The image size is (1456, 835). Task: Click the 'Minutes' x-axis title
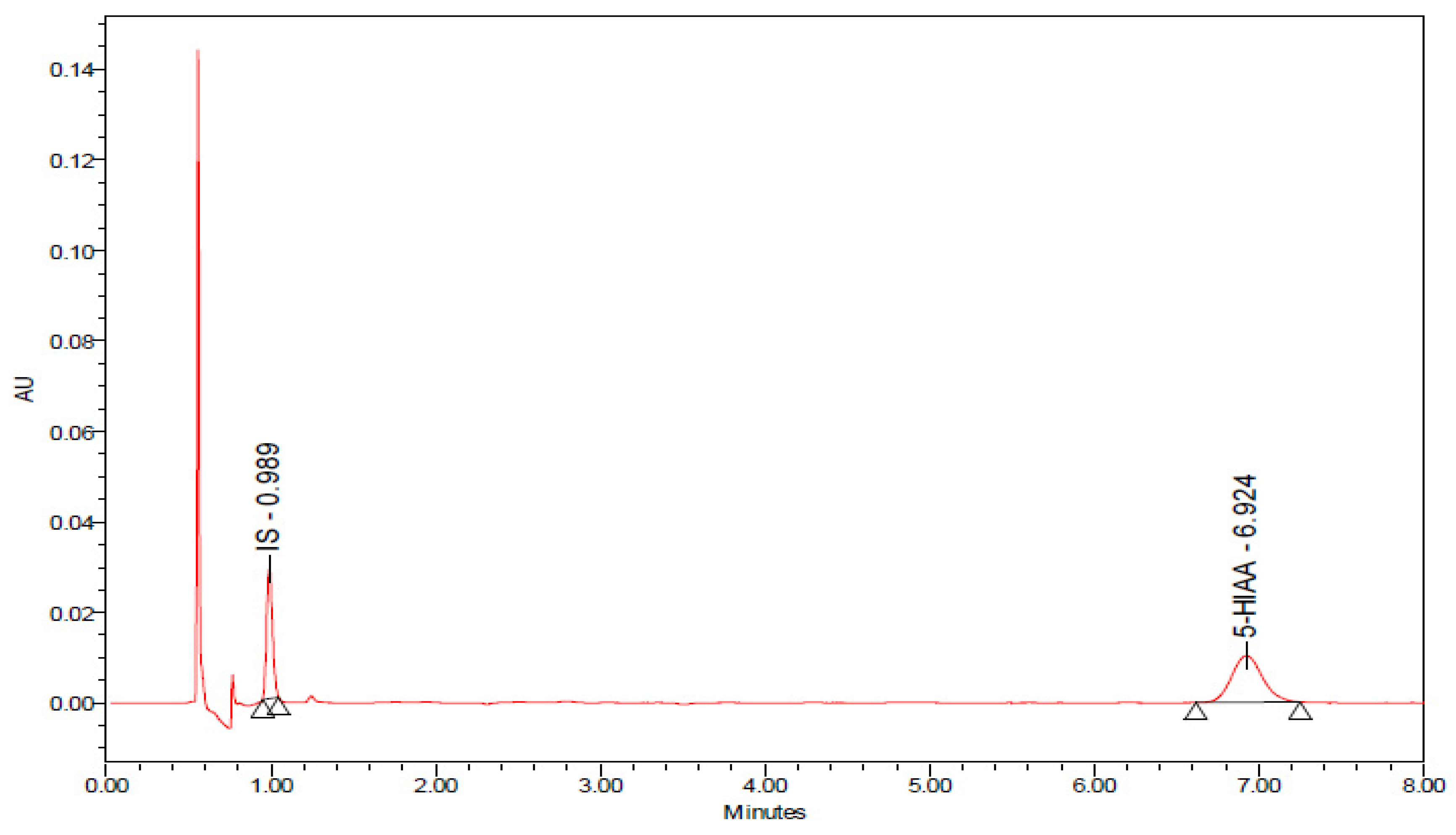764,813
